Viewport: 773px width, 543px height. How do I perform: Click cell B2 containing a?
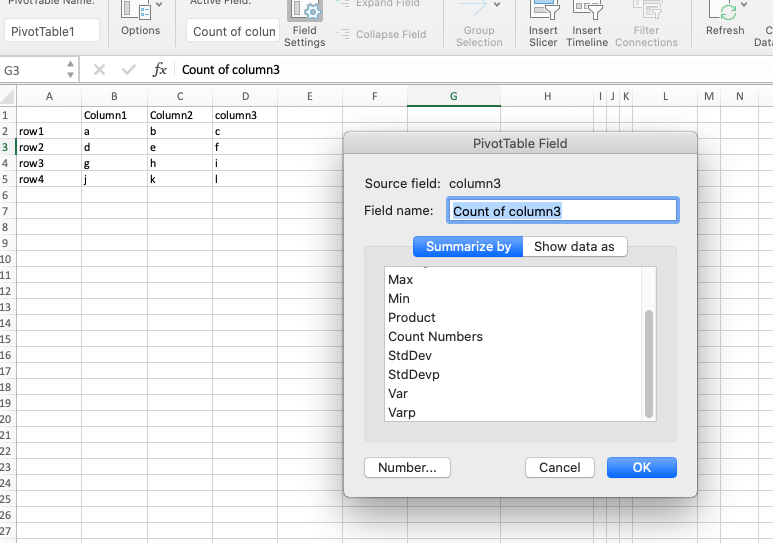click(x=114, y=131)
